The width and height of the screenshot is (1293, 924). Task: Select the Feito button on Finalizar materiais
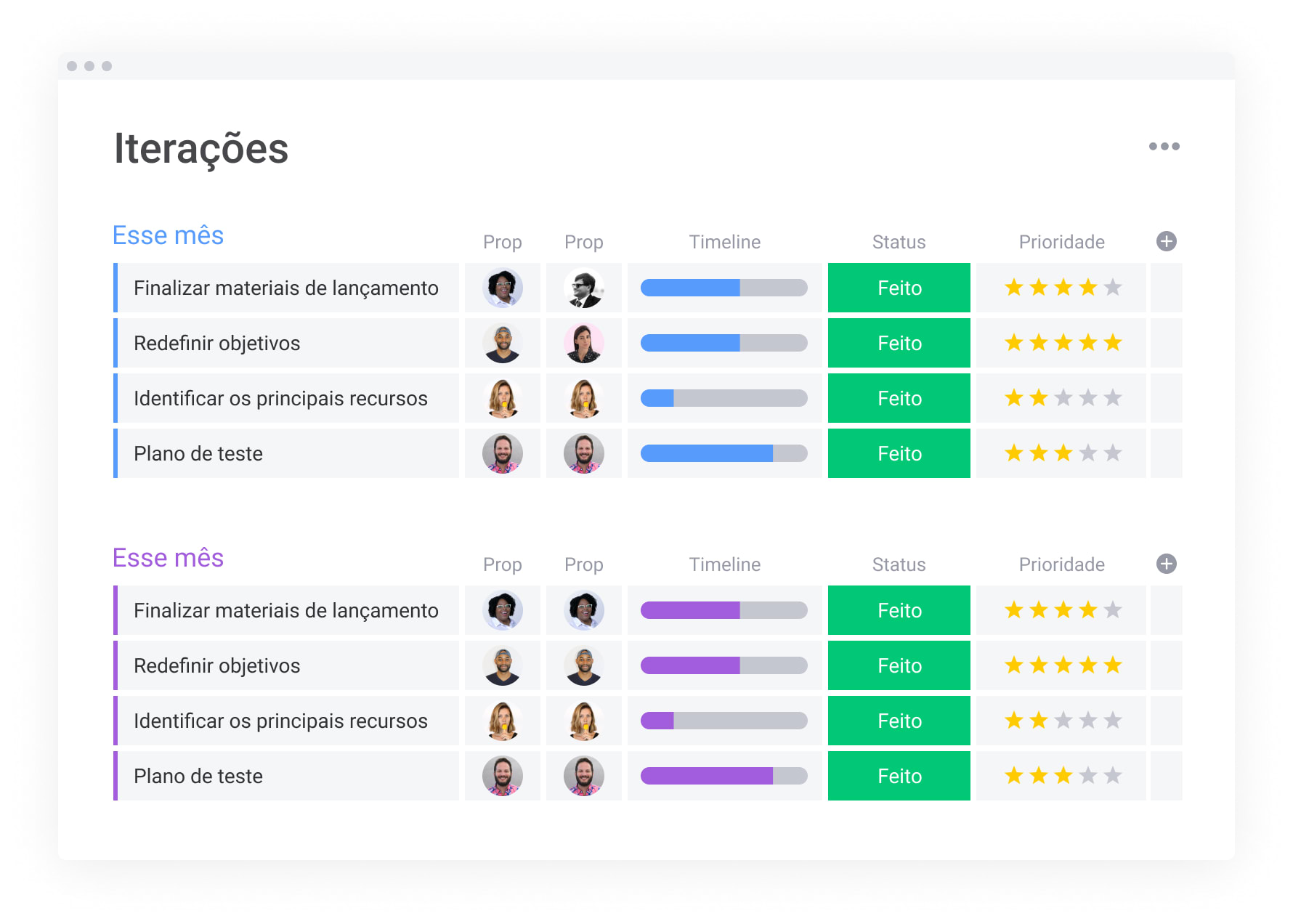(899, 288)
